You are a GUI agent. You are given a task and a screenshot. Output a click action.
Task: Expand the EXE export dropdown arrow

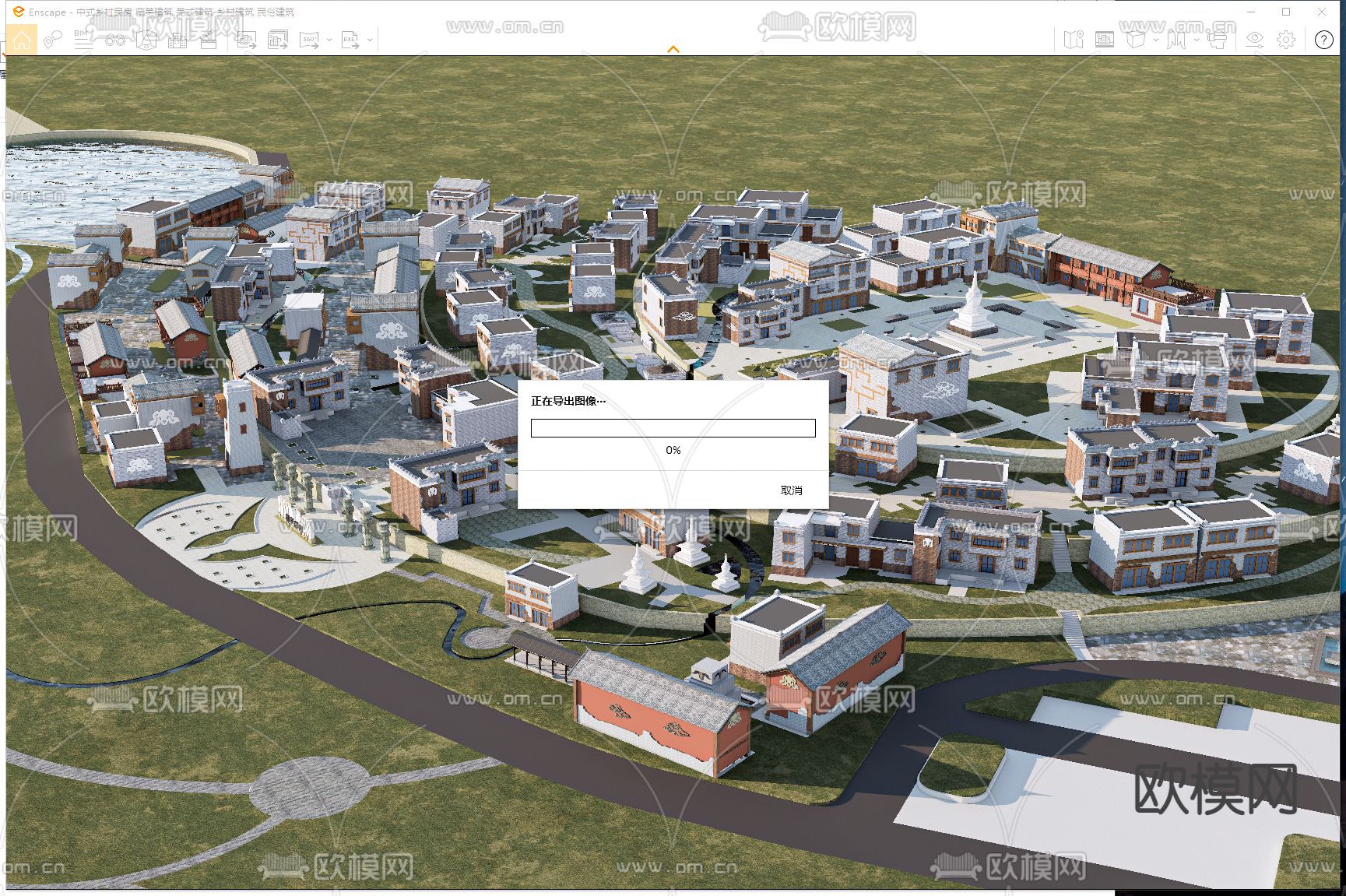[370, 40]
